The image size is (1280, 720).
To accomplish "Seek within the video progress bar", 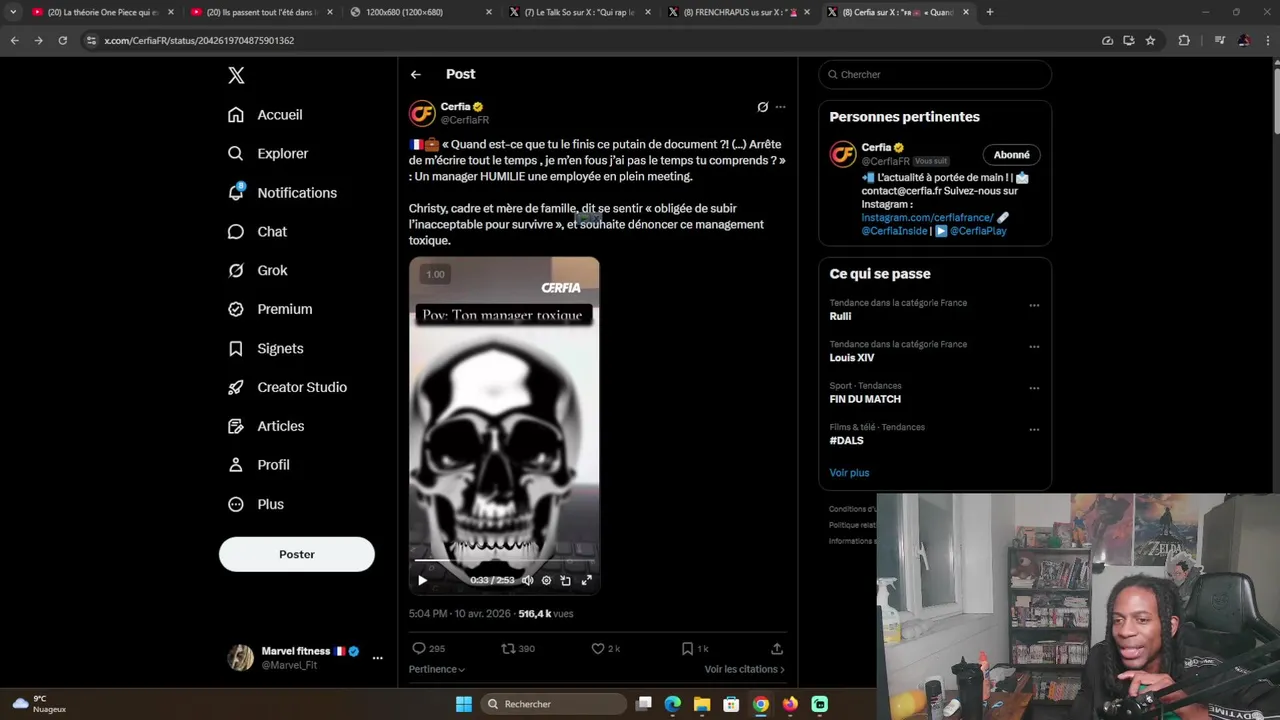I will click(x=504, y=562).
